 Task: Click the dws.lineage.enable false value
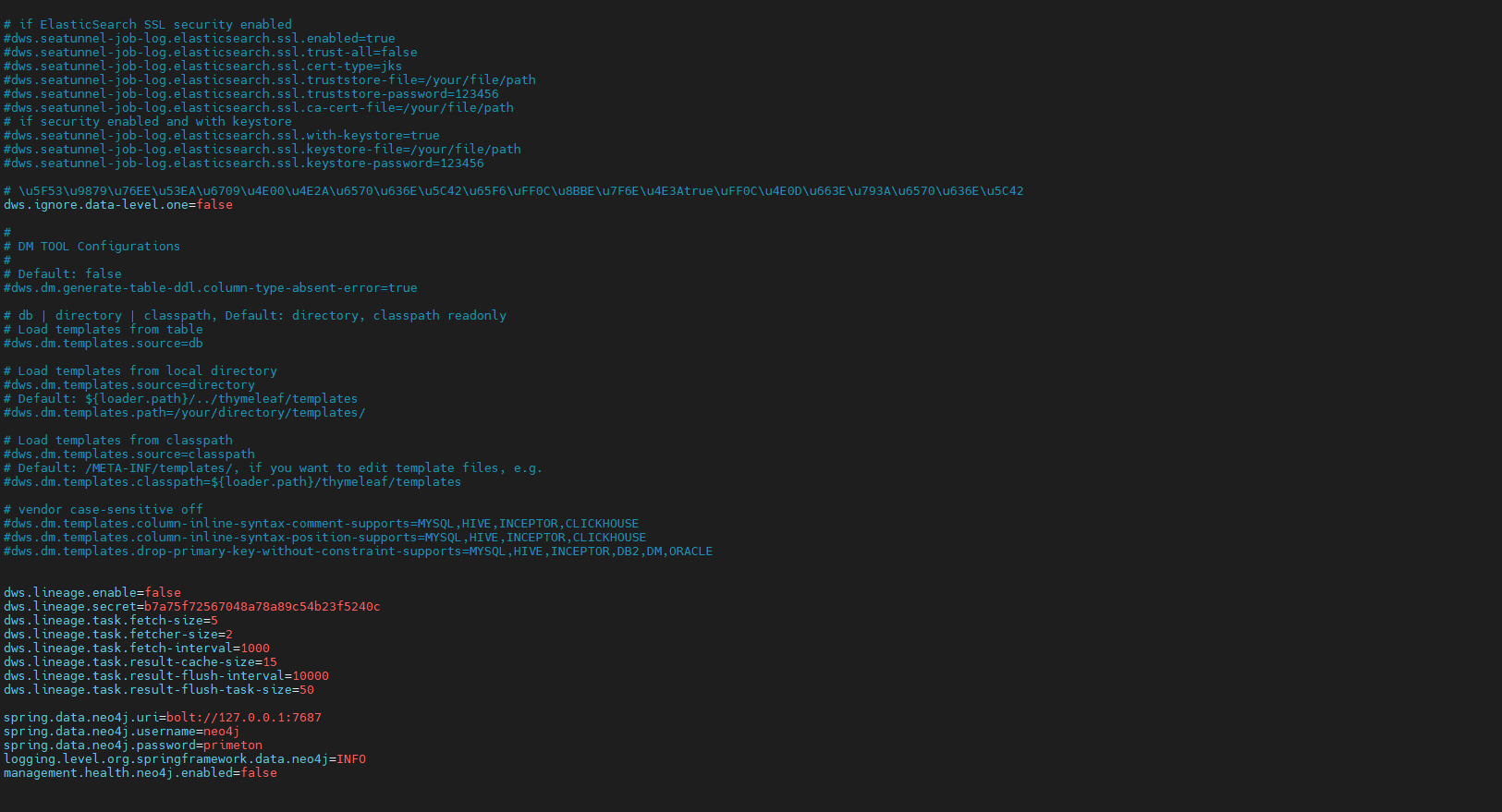(163, 593)
